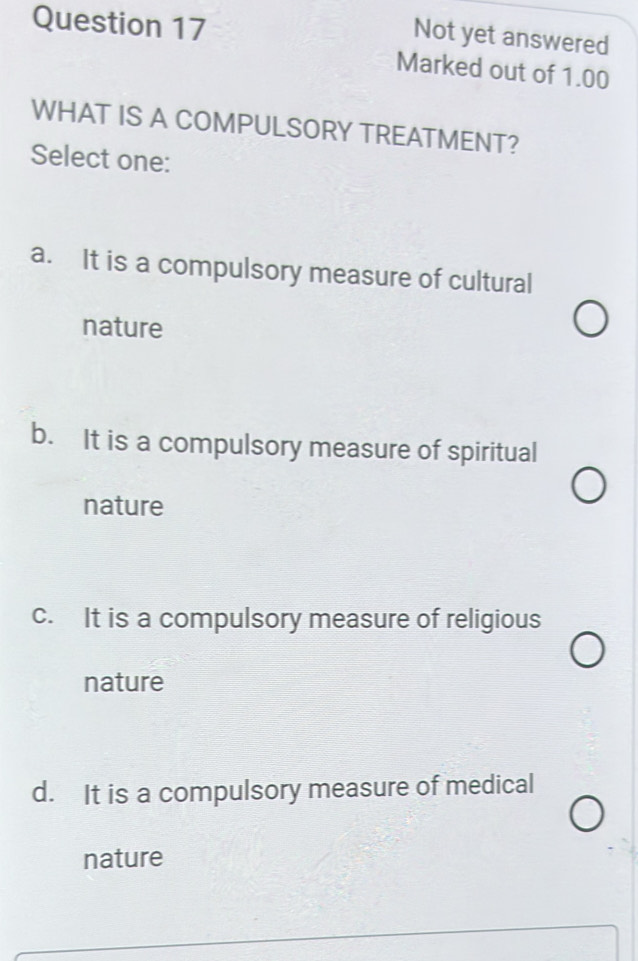Click the word 'nature' in option a
The height and width of the screenshot is (961, 638).
[x=121, y=327]
